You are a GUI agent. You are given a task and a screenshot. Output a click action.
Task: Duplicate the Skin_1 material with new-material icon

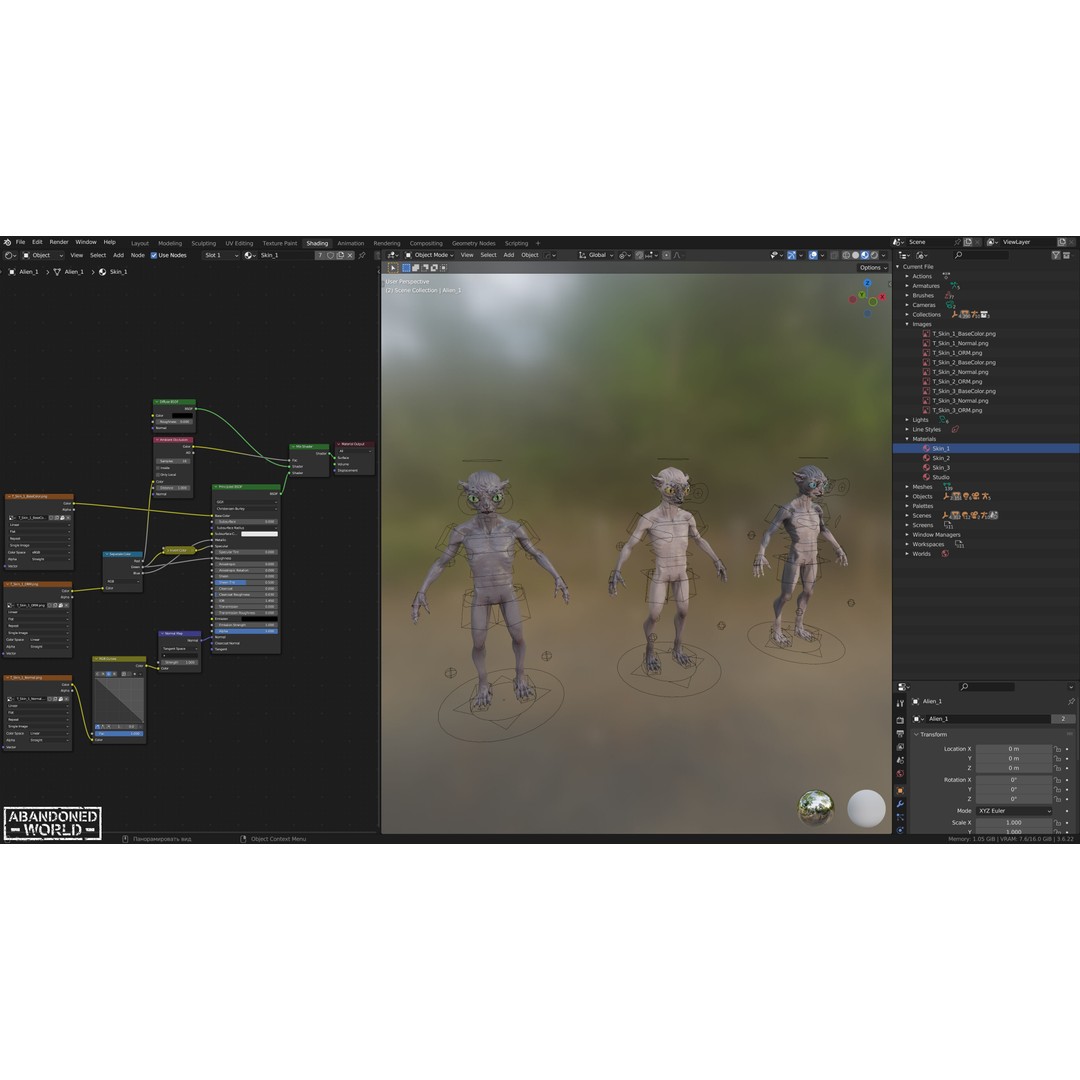340,256
